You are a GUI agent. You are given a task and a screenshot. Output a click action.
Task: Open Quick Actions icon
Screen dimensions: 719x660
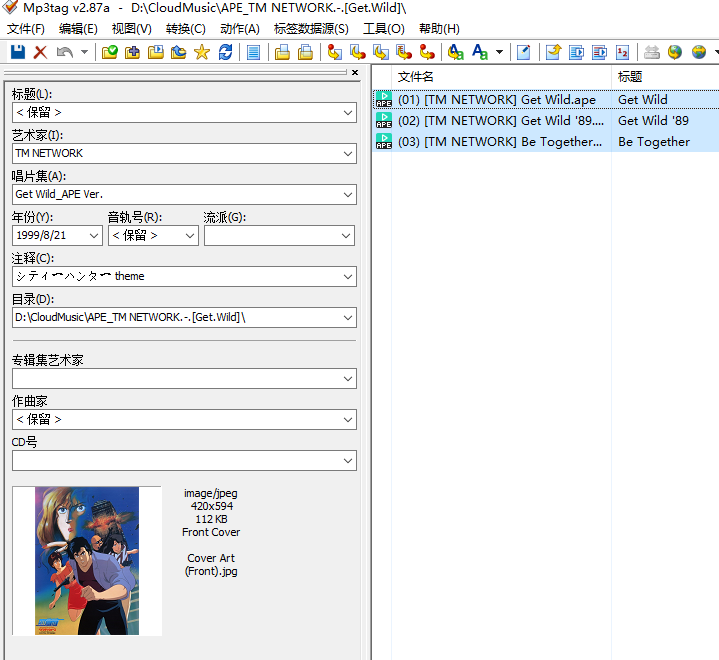coord(480,52)
